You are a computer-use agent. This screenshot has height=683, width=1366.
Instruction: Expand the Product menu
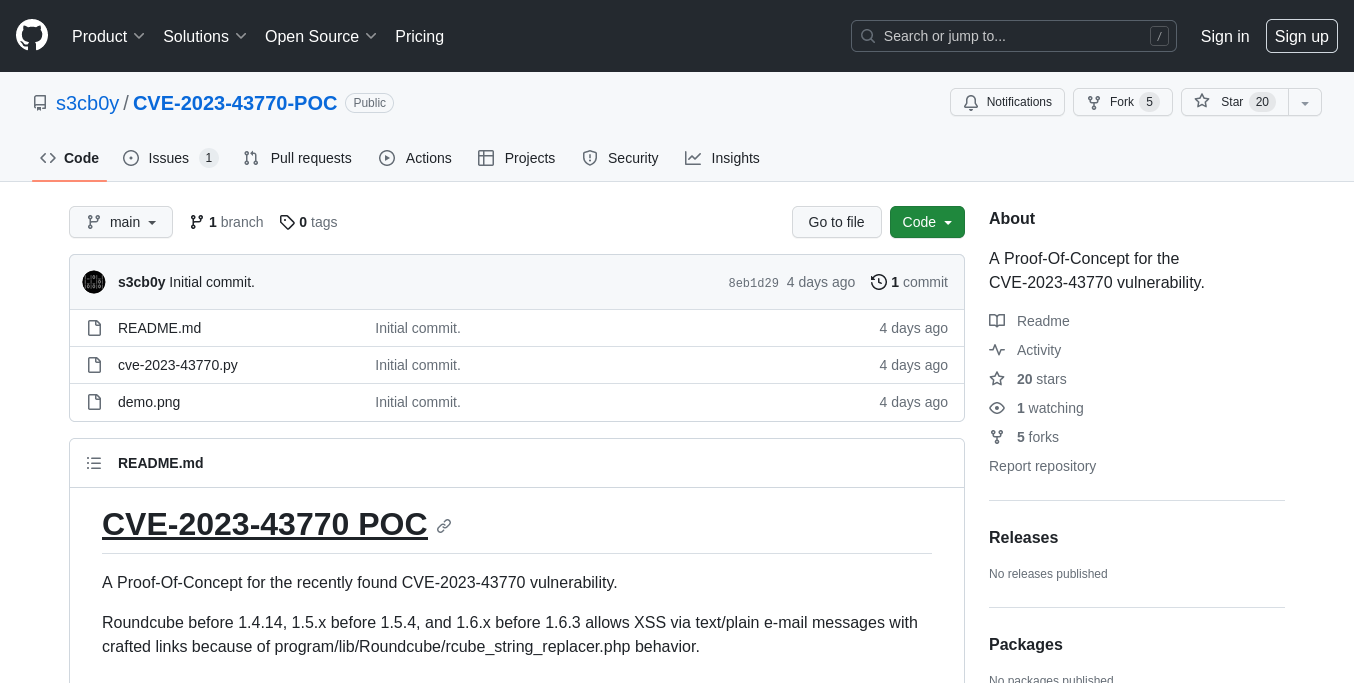(108, 36)
